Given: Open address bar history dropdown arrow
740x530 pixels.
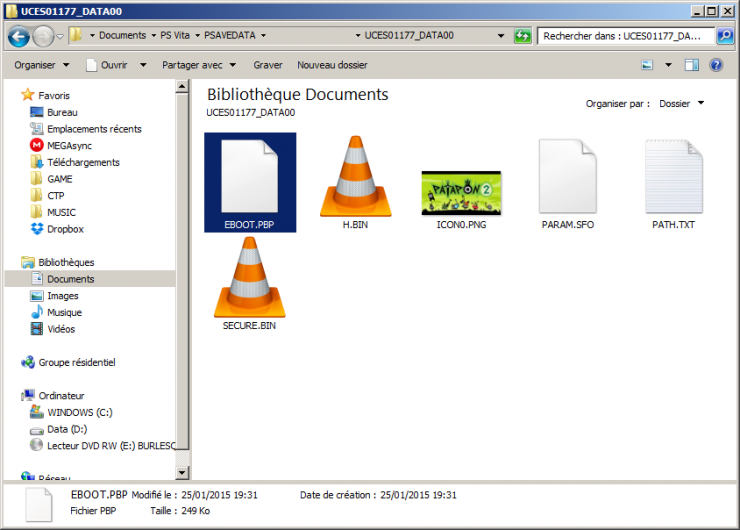Looking at the screenshot, I should pyautogui.click(x=501, y=35).
